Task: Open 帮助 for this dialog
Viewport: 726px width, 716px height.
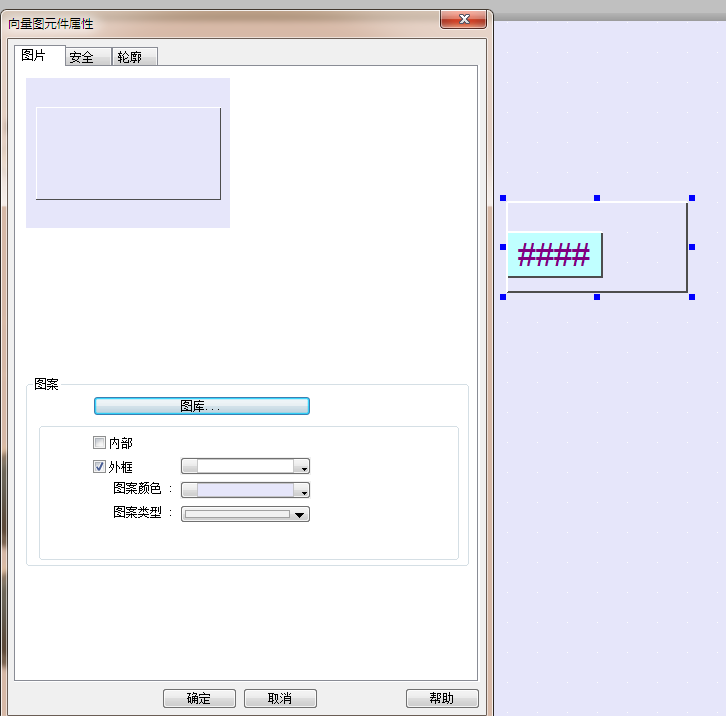Action: (442, 698)
